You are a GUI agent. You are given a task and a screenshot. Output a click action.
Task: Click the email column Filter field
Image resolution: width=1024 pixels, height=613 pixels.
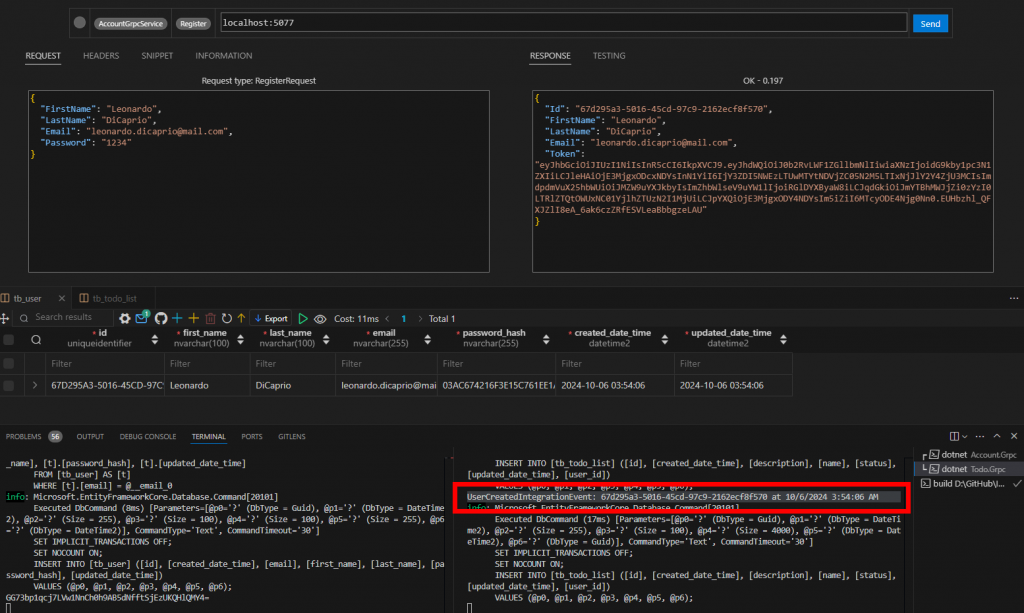pyautogui.click(x=386, y=364)
